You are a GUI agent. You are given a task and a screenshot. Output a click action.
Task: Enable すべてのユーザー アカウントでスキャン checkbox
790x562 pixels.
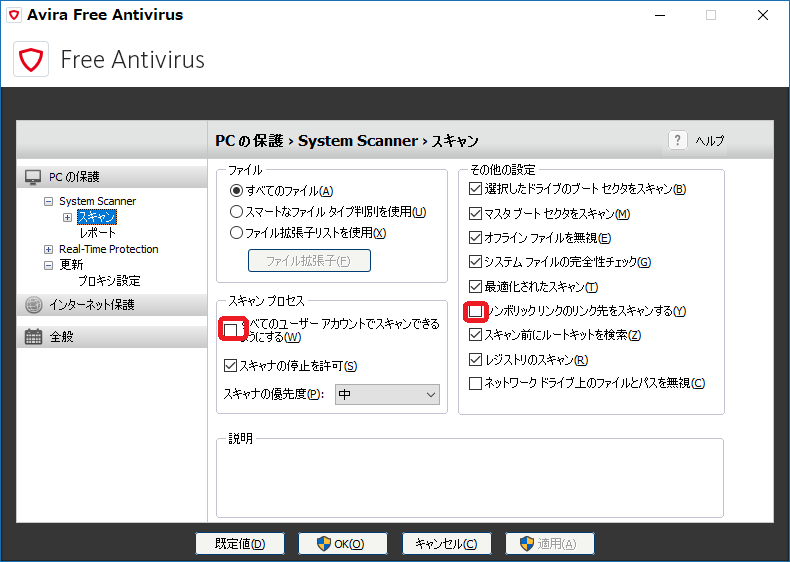pos(231,330)
